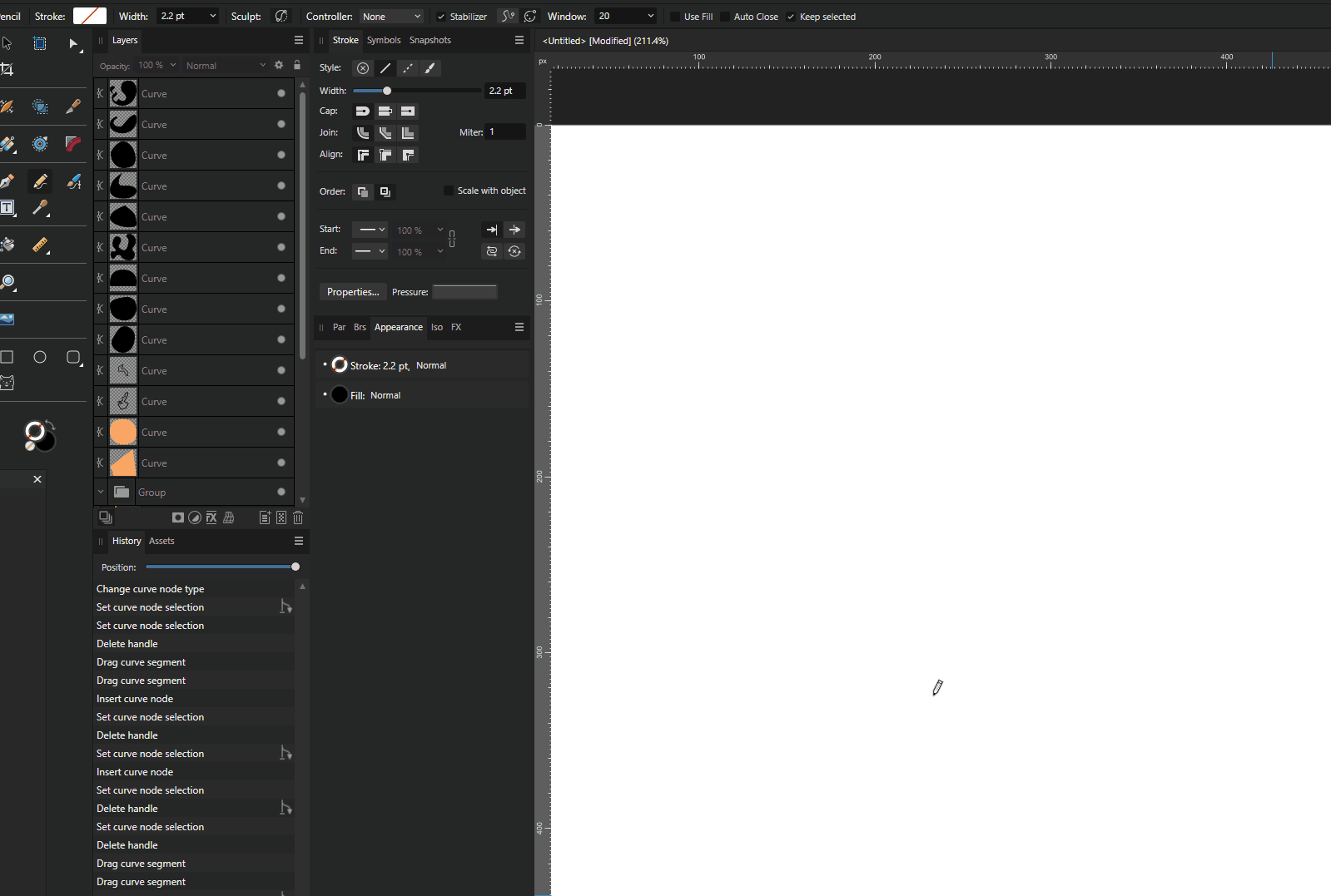Select the Measure ruler tool

click(x=40, y=245)
